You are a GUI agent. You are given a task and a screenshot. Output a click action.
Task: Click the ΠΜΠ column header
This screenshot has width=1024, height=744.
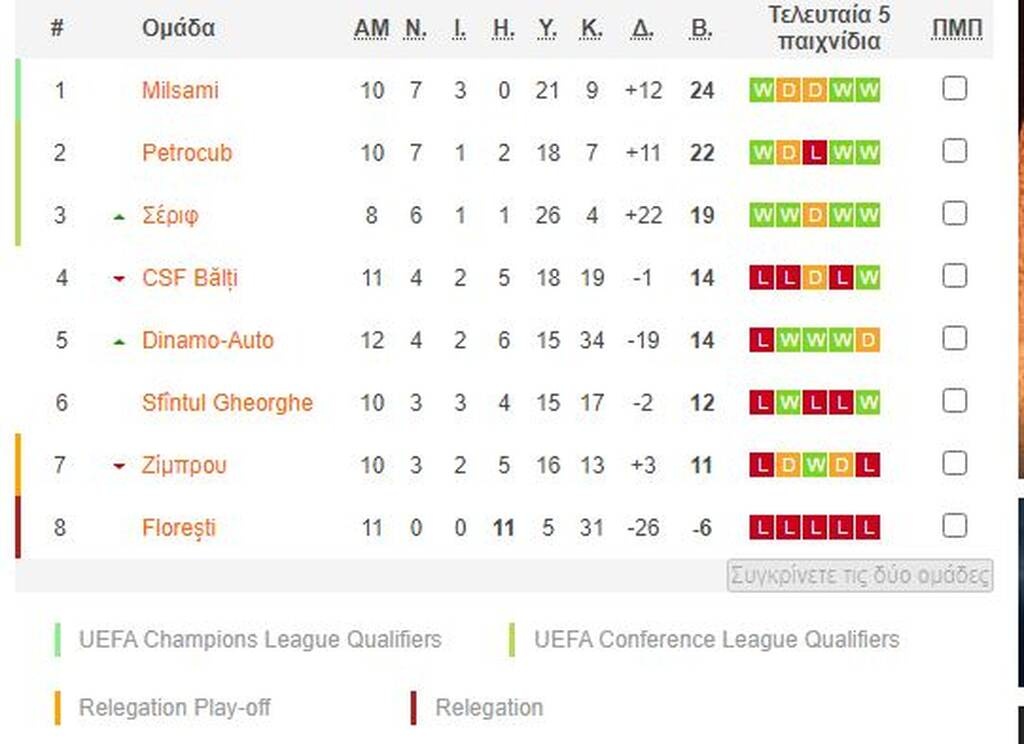957,29
